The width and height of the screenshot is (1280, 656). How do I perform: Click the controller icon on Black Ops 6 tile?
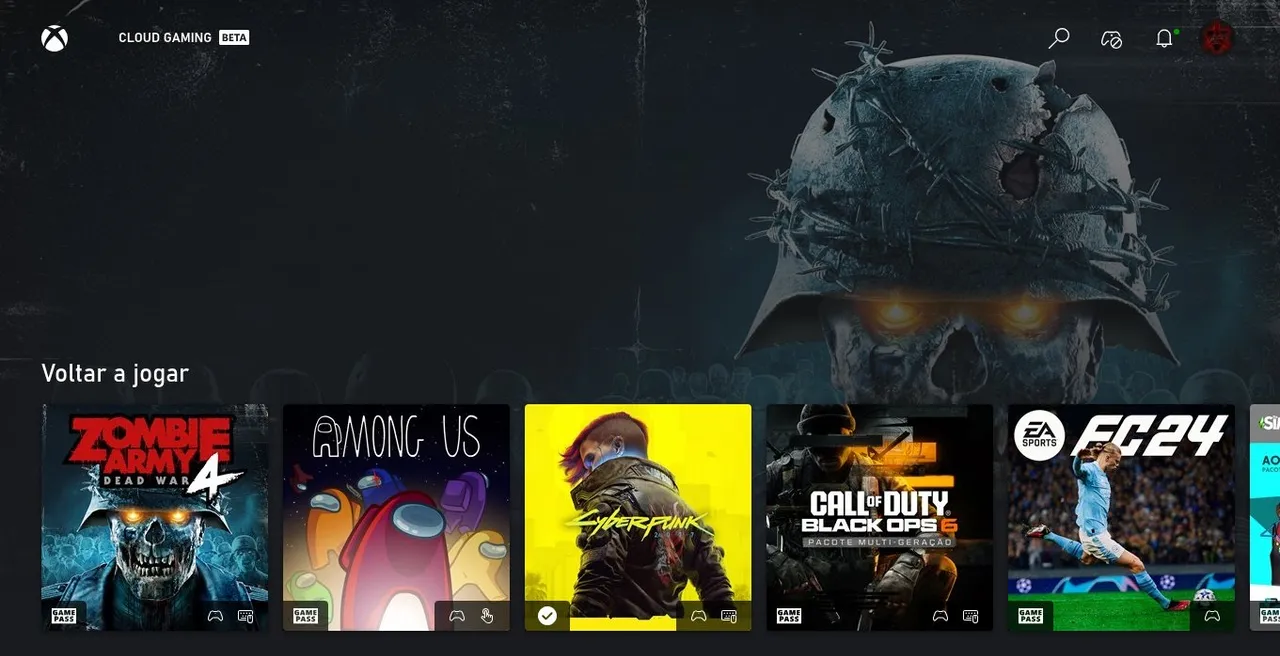pos(940,616)
